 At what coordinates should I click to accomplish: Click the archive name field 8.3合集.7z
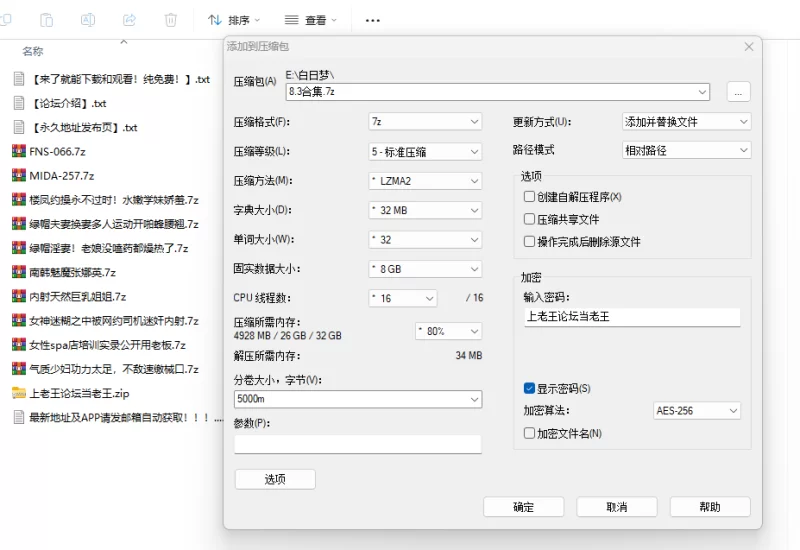pyautogui.click(x=497, y=92)
